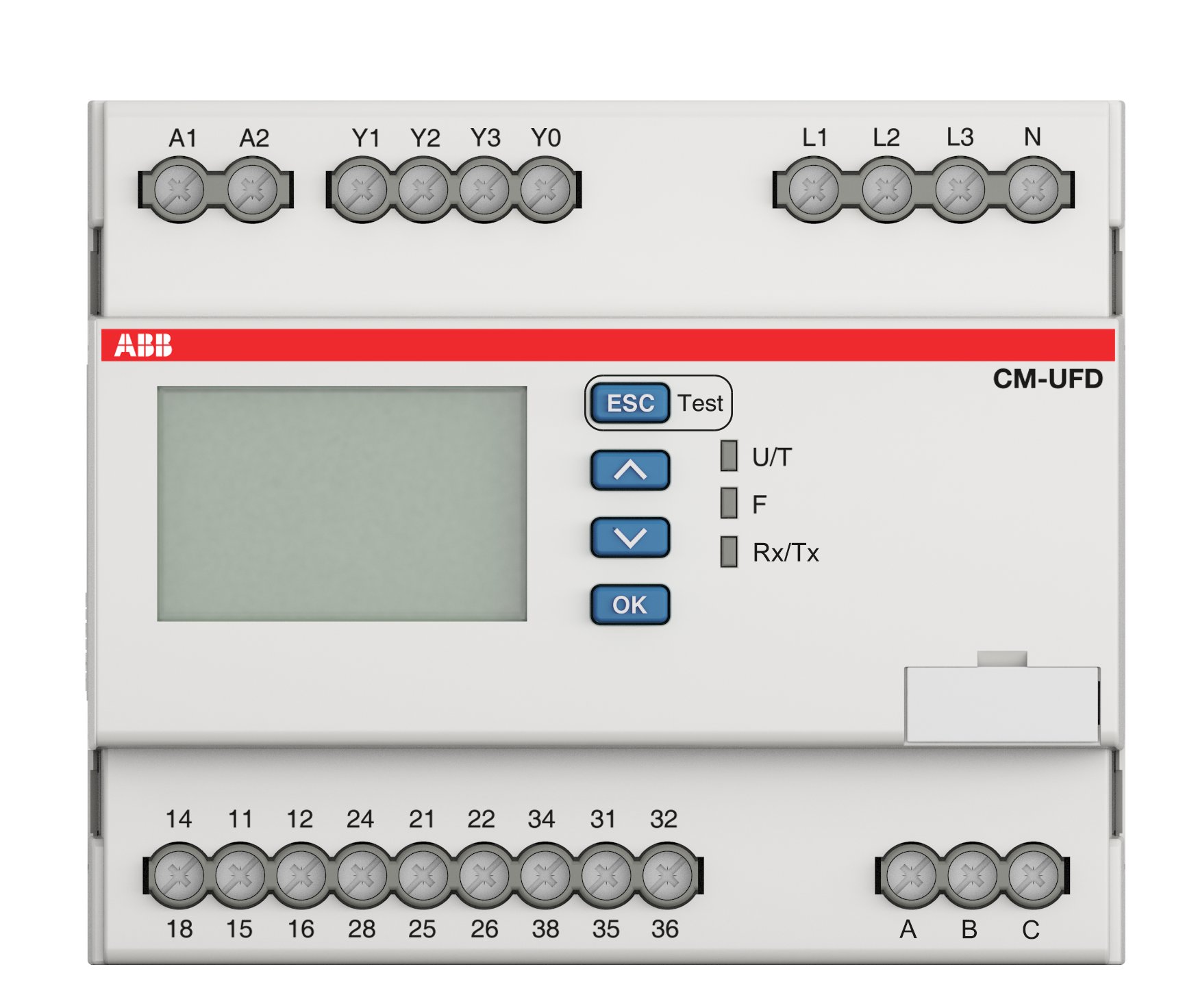Click the 32/36 terminal screw
This screenshot has width=1185, height=1008.
point(667,875)
